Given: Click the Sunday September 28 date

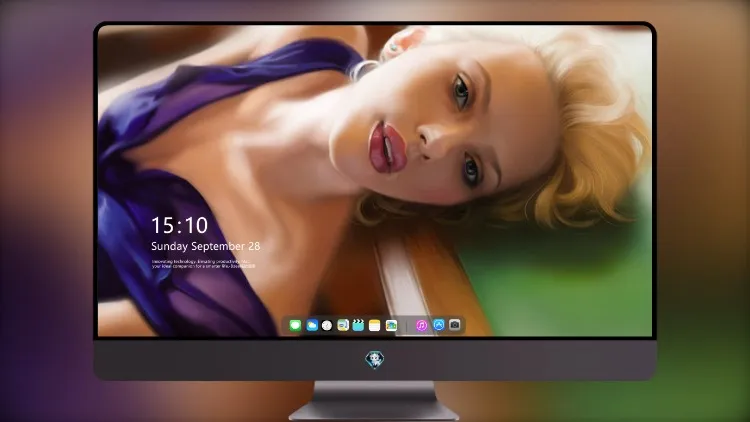Looking at the screenshot, I should [x=206, y=246].
